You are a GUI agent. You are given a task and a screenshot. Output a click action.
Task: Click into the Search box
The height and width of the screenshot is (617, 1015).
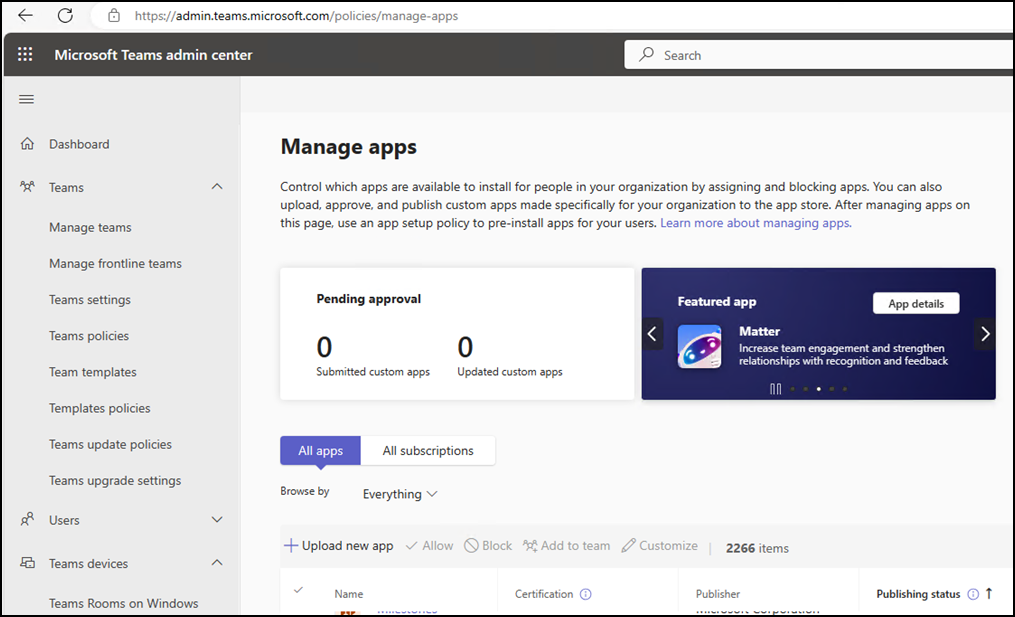819,55
